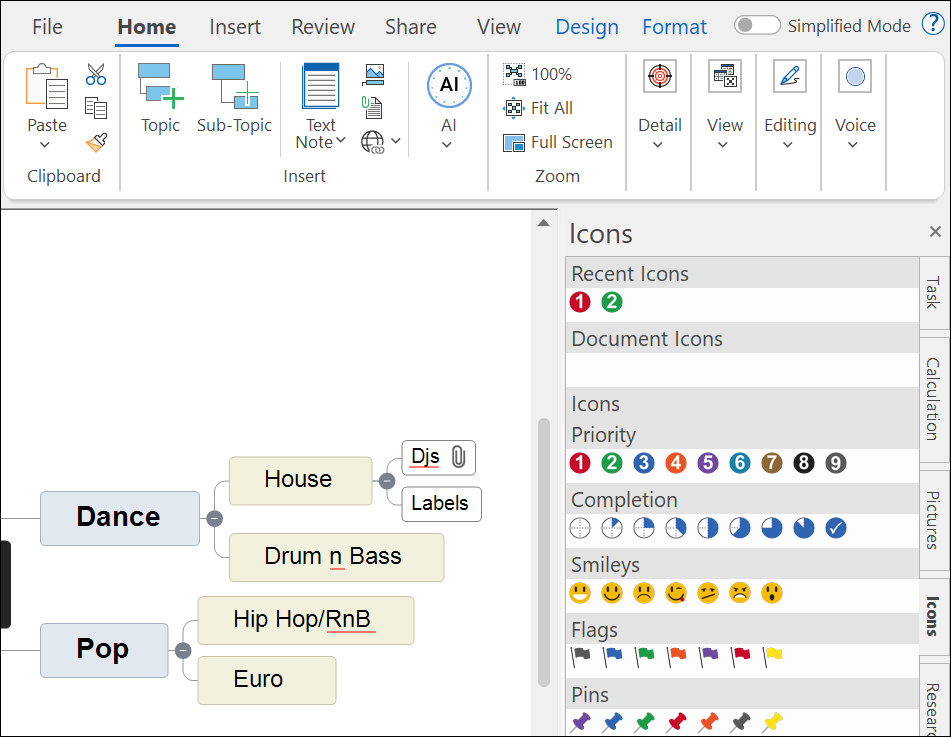Open the Detail dropdown

(x=659, y=143)
